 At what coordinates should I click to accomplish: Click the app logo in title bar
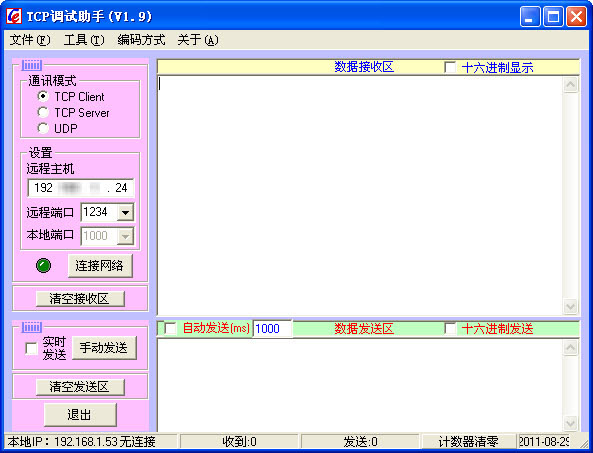click(x=14, y=16)
